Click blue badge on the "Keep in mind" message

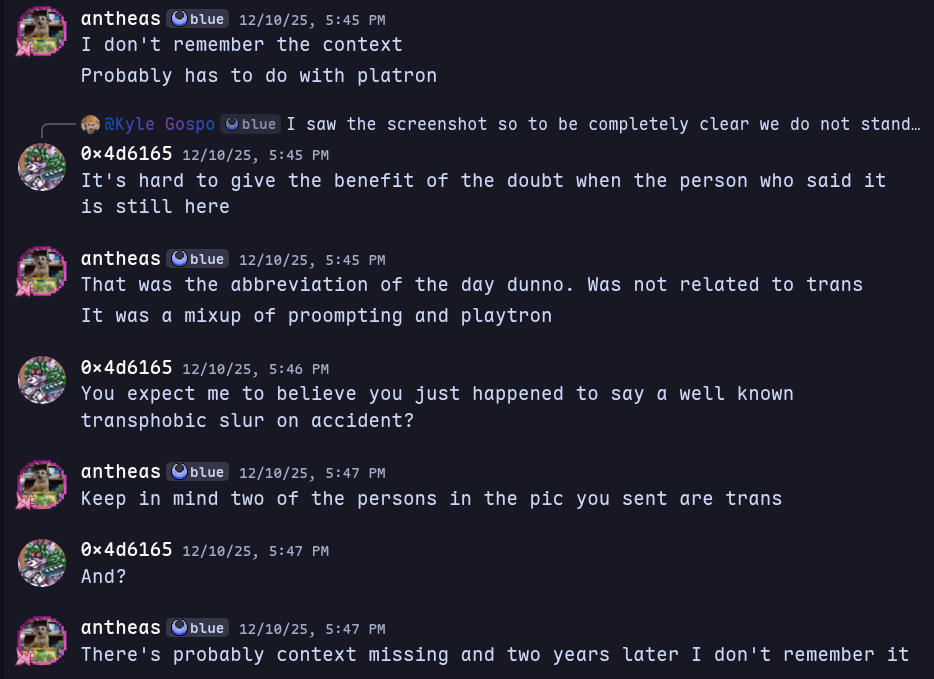pyautogui.click(x=198, y=472)
